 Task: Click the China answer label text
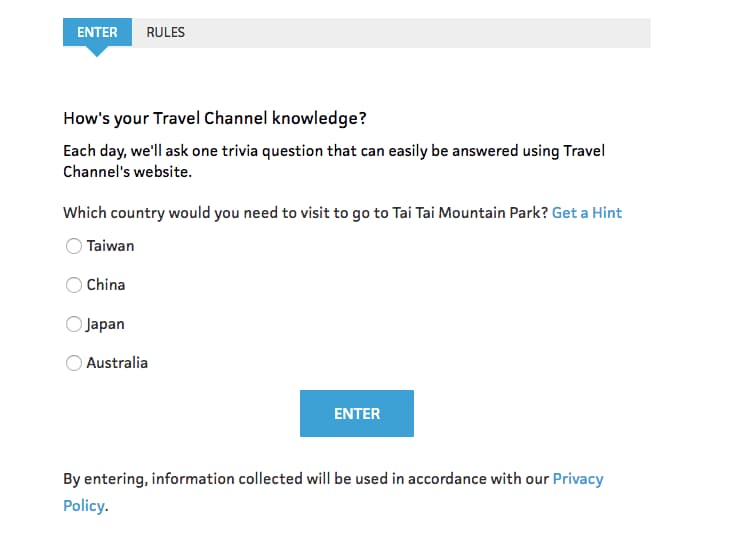click(x=106, y=285)
